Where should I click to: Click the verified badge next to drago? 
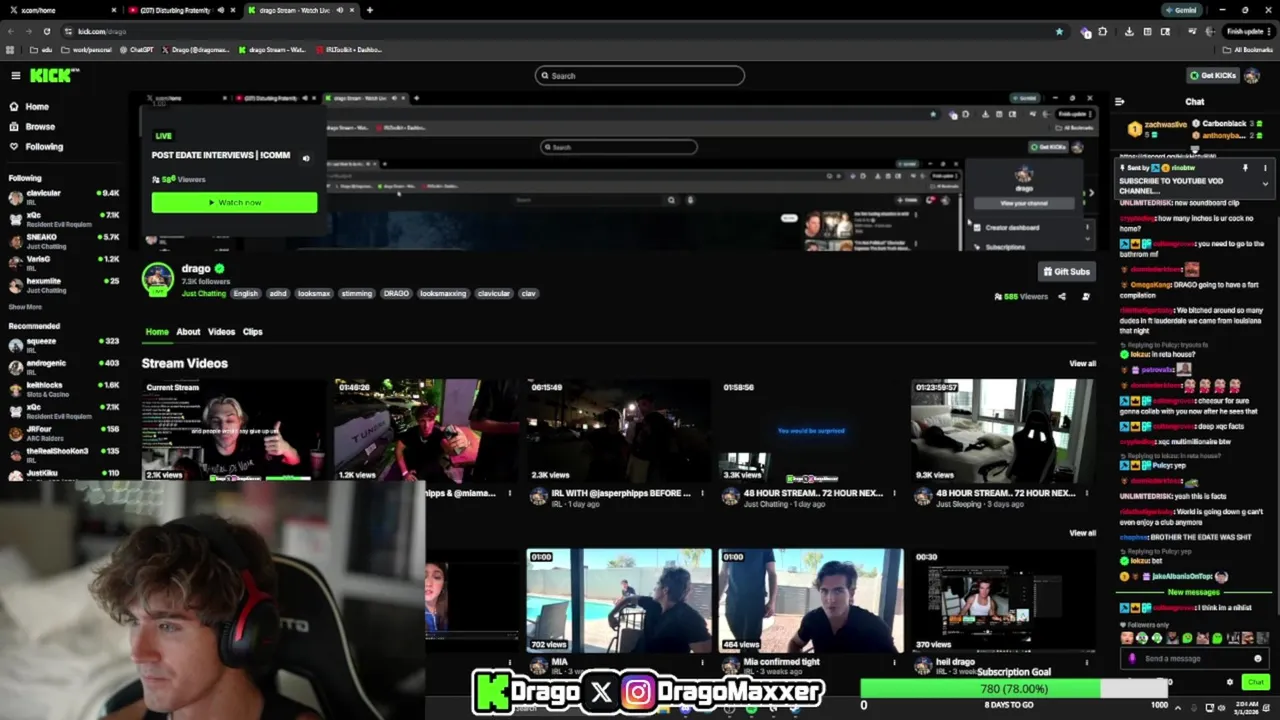click(x=219, y=269)
